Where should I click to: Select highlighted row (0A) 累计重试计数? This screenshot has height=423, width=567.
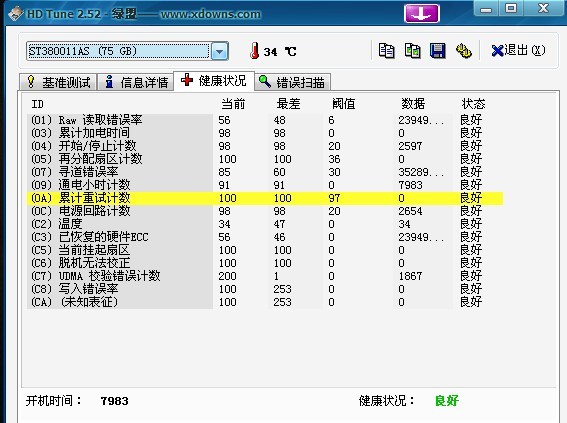pos(265,198)
